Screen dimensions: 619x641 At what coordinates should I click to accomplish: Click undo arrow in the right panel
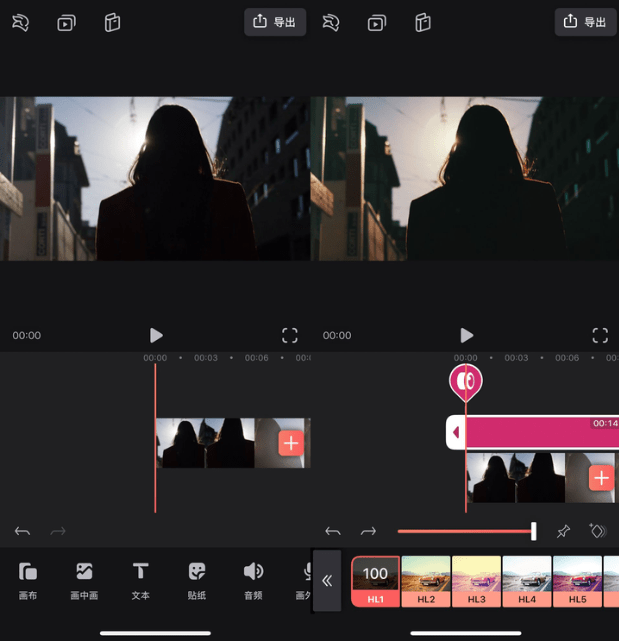[333, 531]
